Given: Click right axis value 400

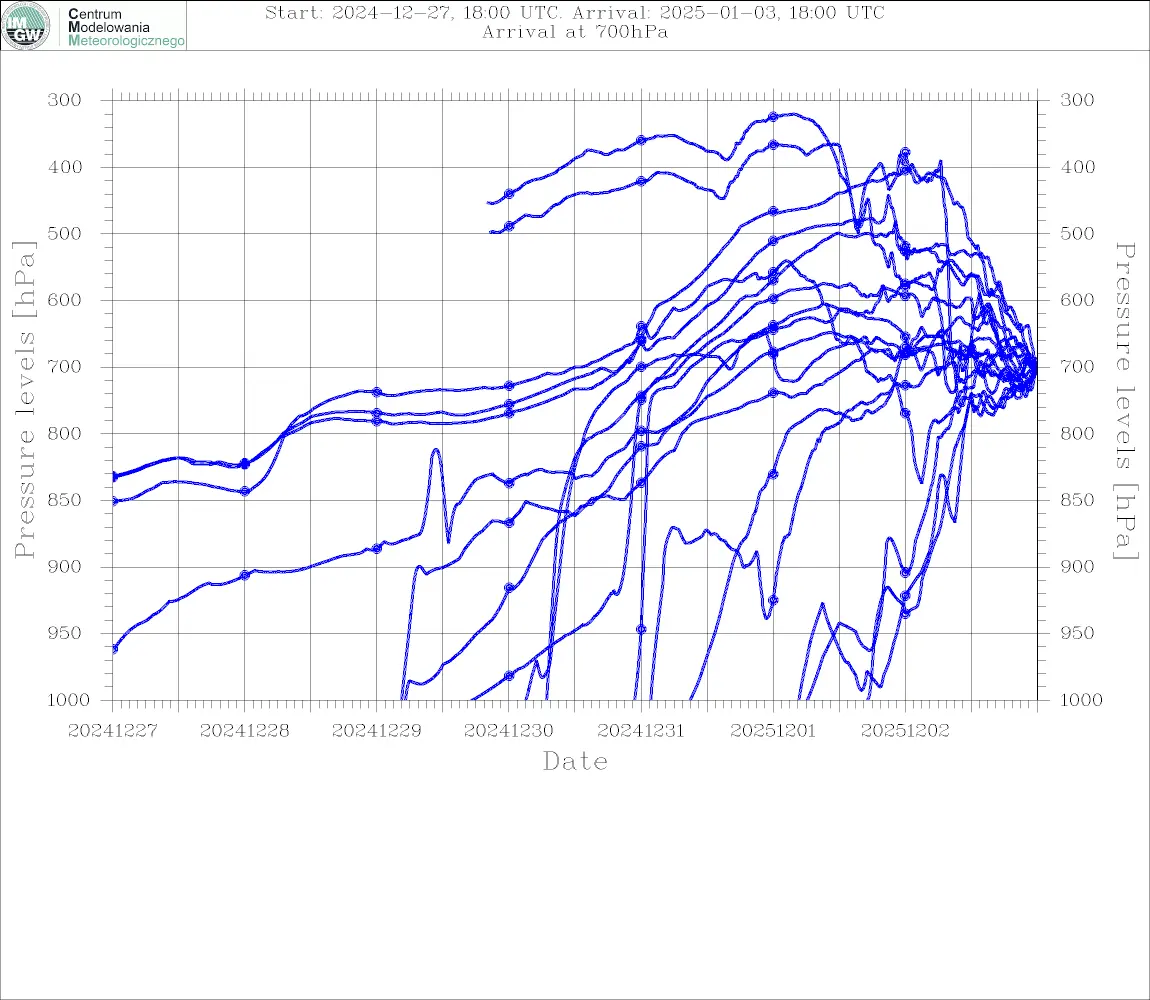Looking at the screenshot, I should coord(1077,167).
